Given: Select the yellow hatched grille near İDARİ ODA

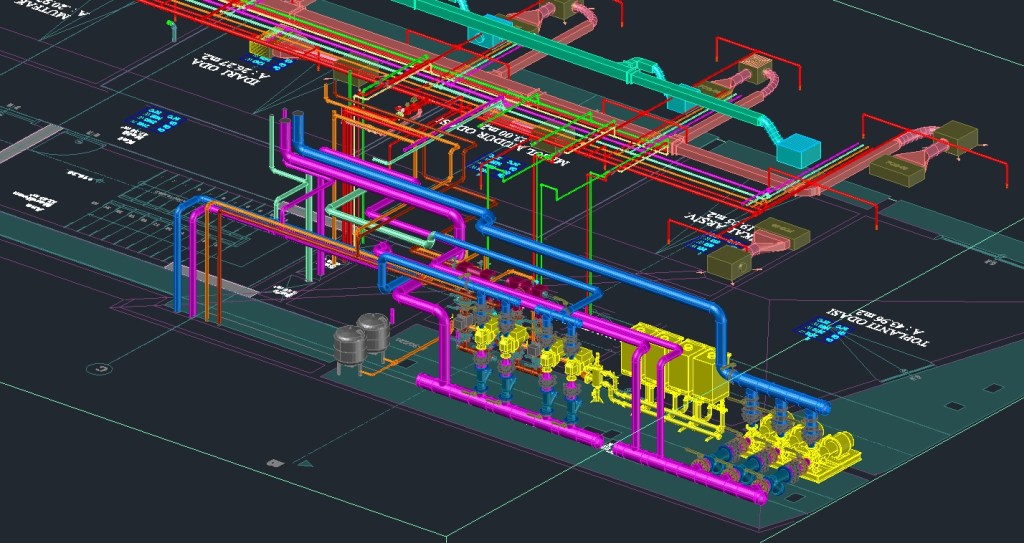Looking at the screenshot, I should (x=258, y=46).
